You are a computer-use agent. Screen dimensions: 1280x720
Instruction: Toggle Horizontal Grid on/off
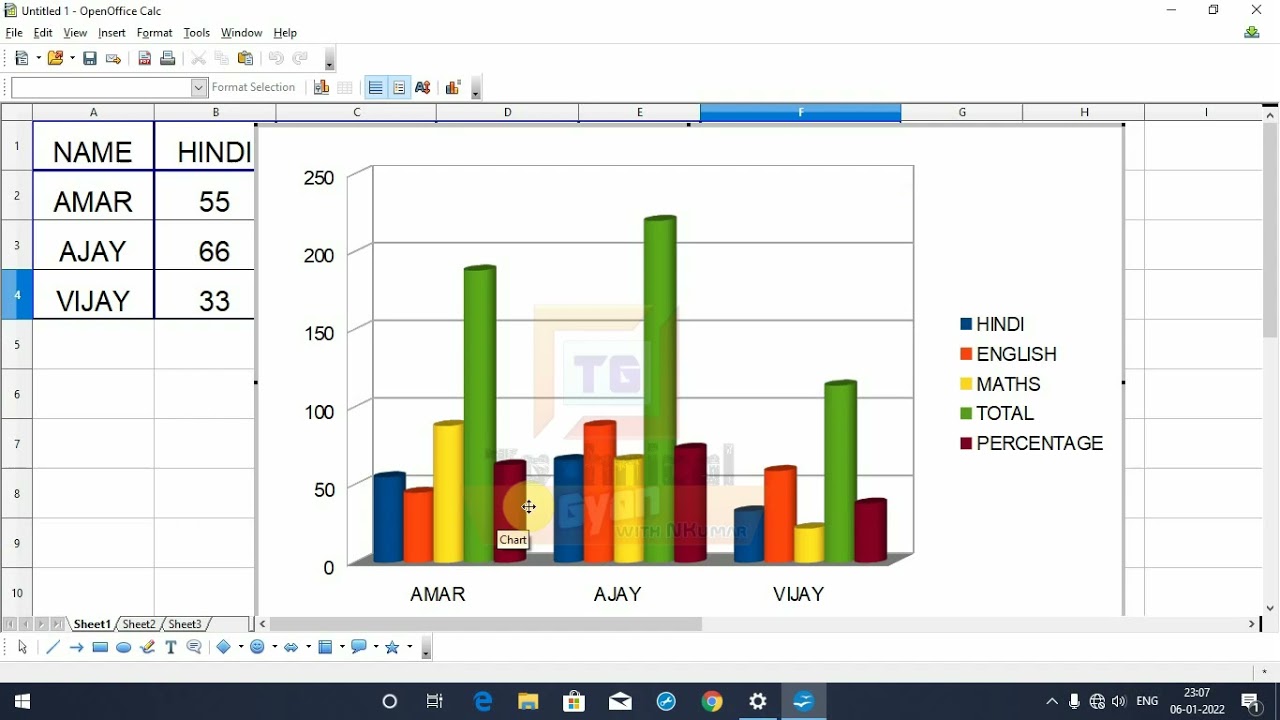tap(375, 88)
